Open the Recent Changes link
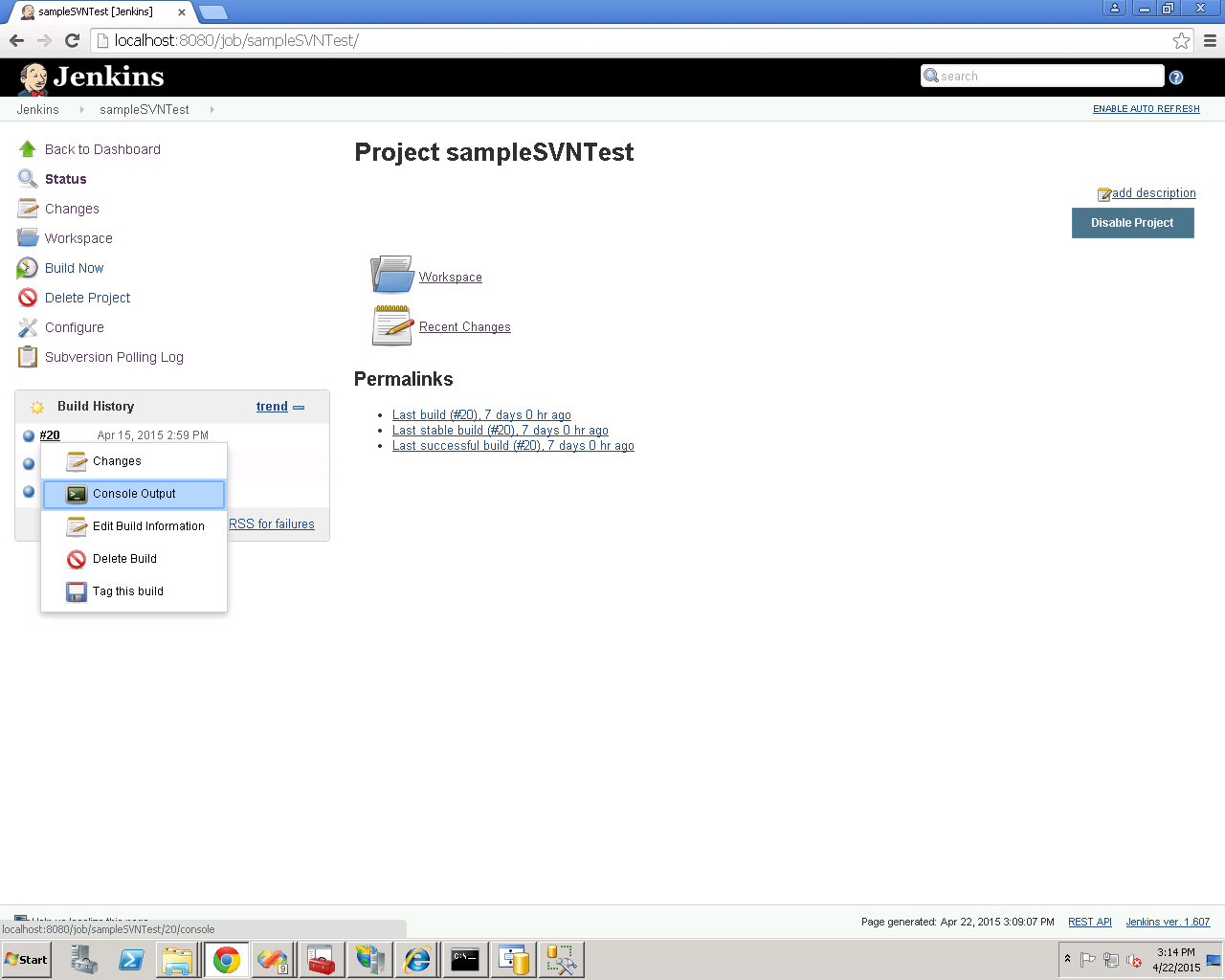The width and height of the screenshot is (1225, 980). pos(465,327)
